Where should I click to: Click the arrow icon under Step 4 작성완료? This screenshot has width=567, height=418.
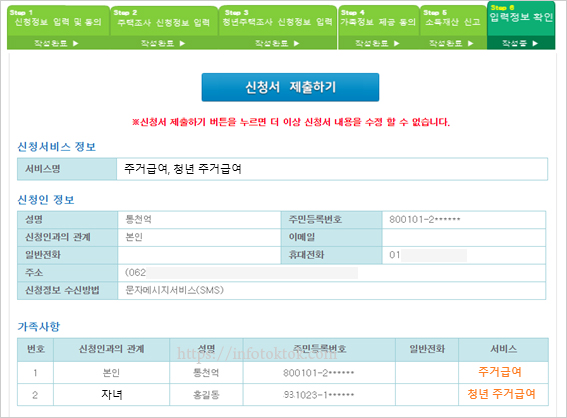pyautogui.click(x=397, y=43)
